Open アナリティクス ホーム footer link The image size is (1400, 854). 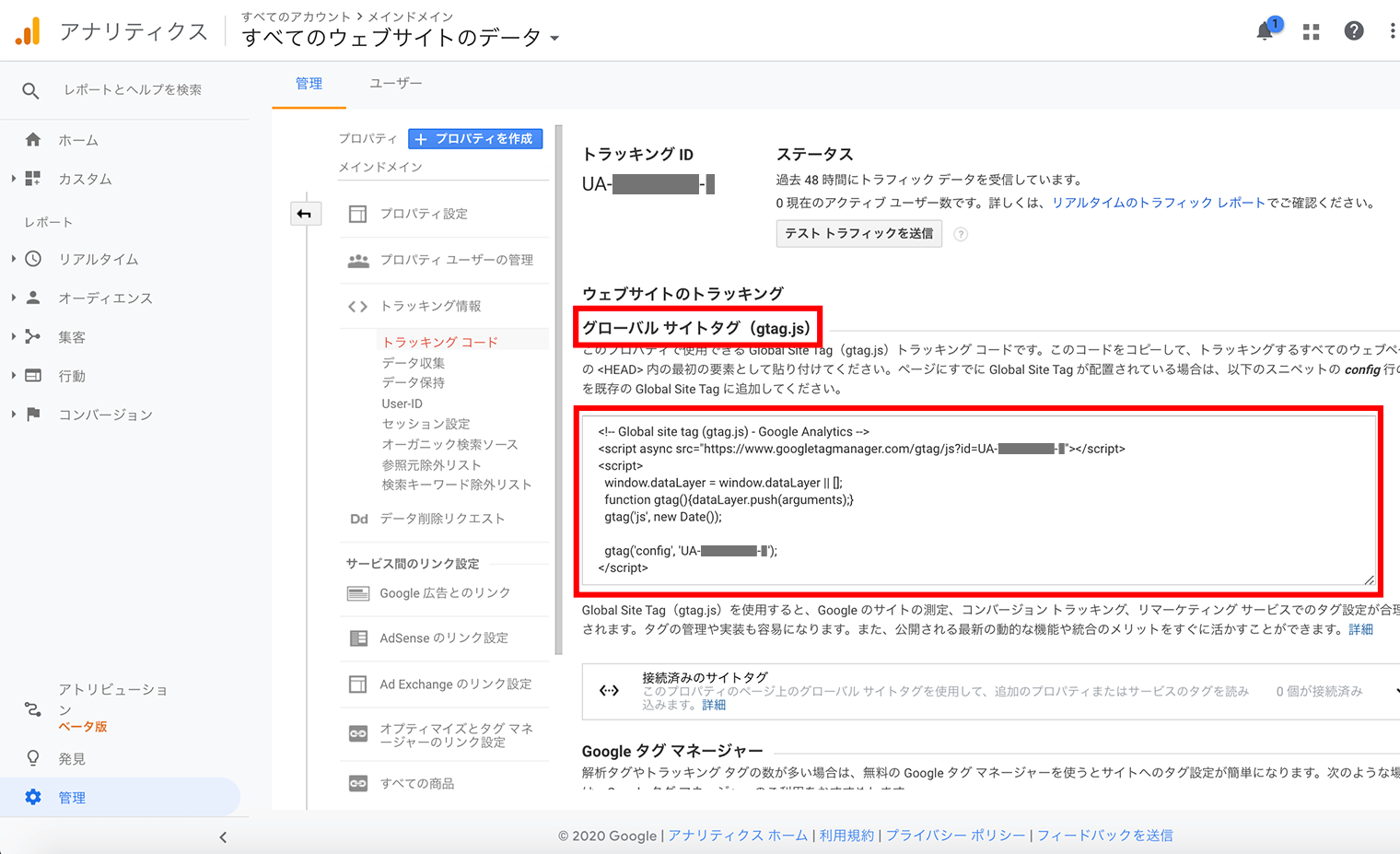(x=738, y=836)
